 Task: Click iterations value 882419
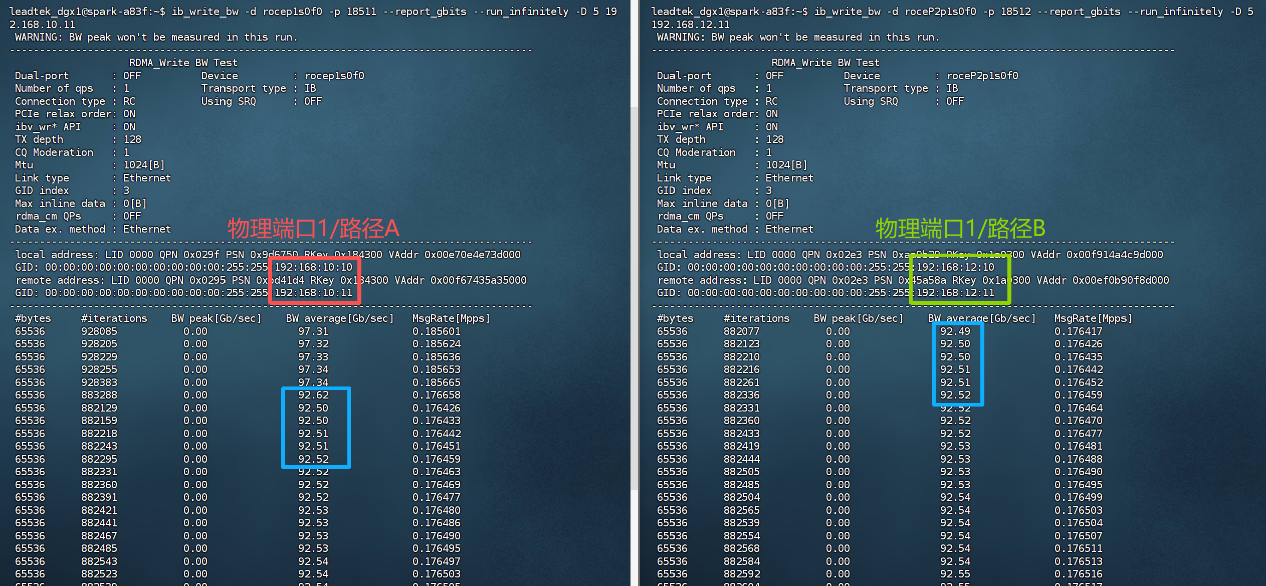point(741,446)
